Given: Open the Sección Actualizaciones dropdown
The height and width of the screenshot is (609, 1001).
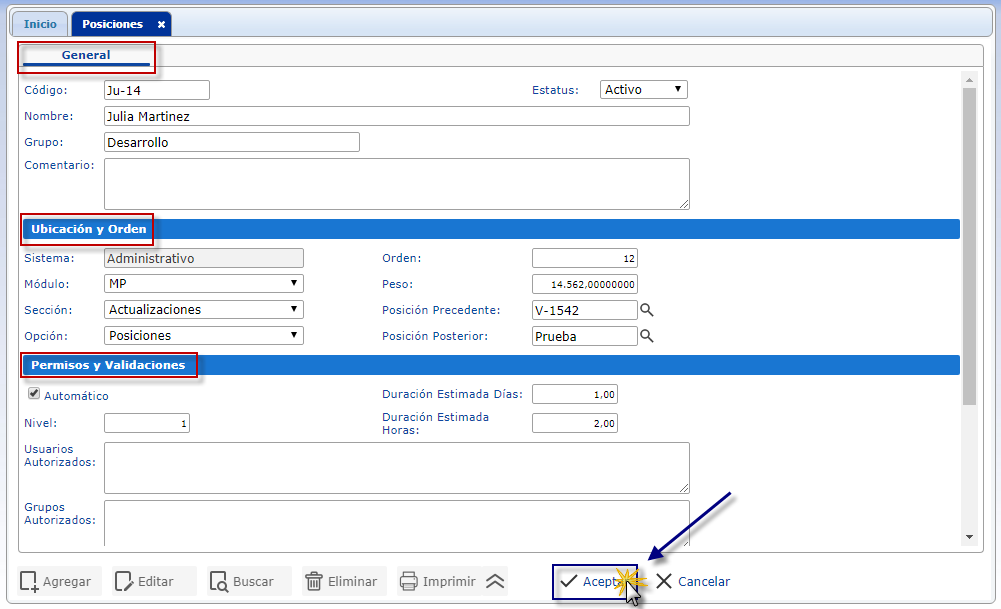Looking at the screenshot, I should [203, 310].
